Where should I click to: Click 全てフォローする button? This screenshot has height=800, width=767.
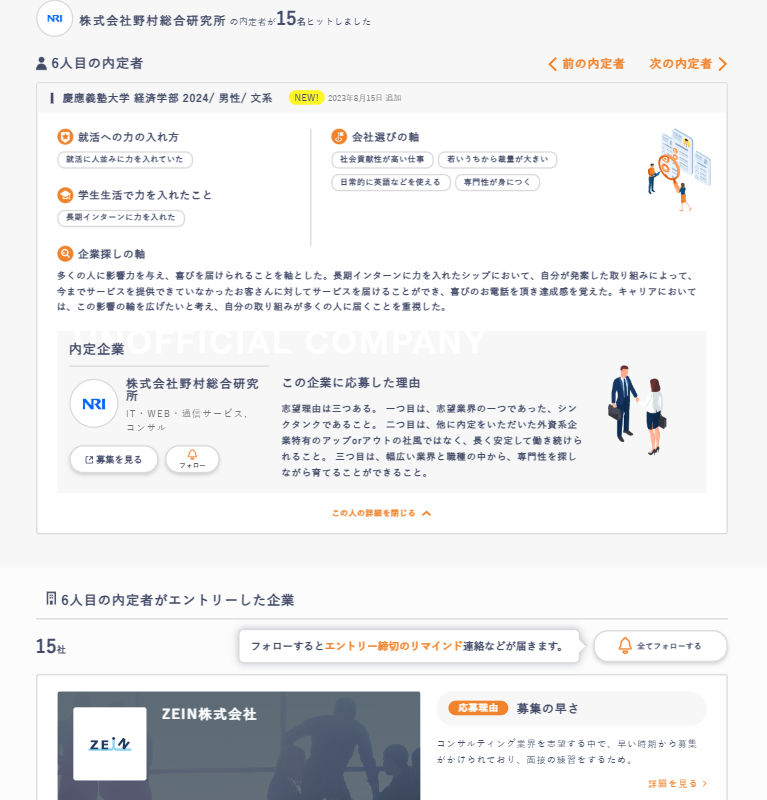(660, 646)
